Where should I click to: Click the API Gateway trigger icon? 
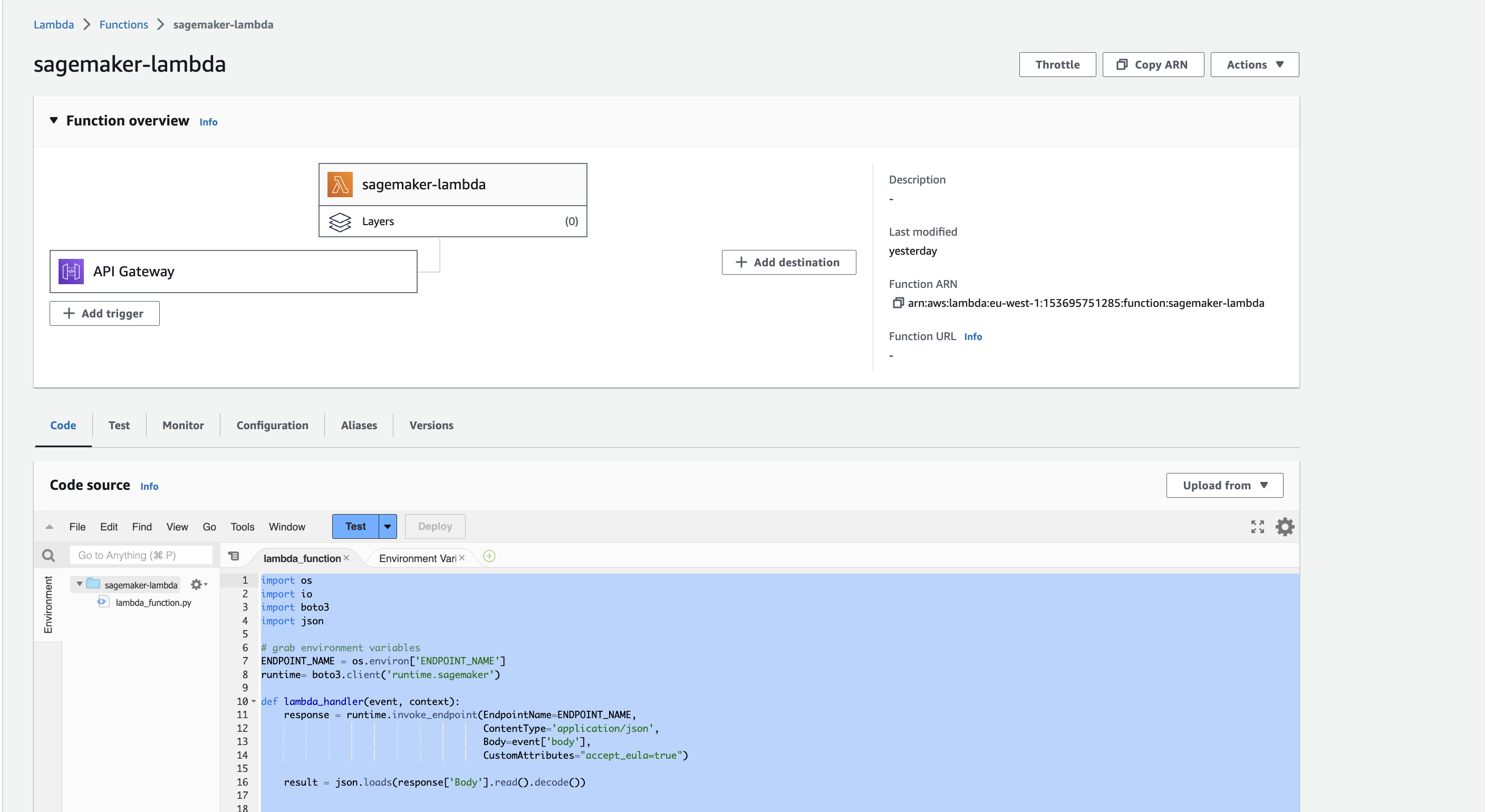coord(71,272)
